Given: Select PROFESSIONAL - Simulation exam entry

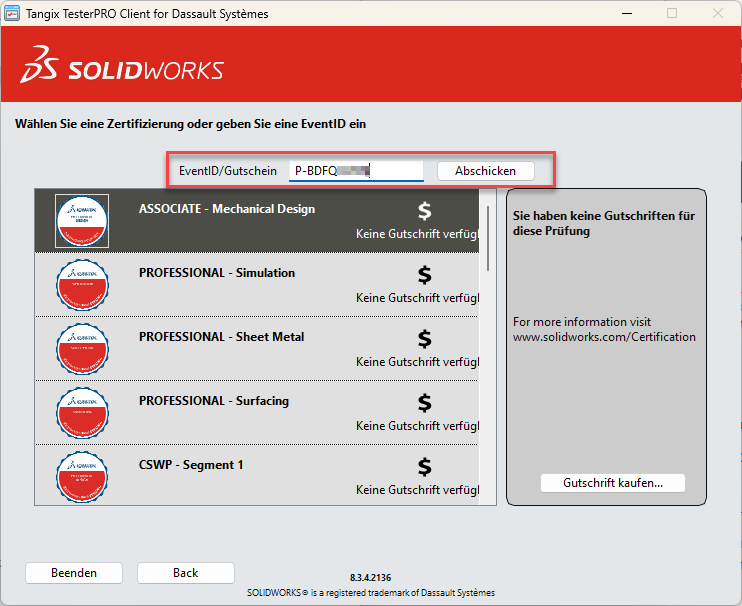Looking at the screenshot, I should 216,273.
